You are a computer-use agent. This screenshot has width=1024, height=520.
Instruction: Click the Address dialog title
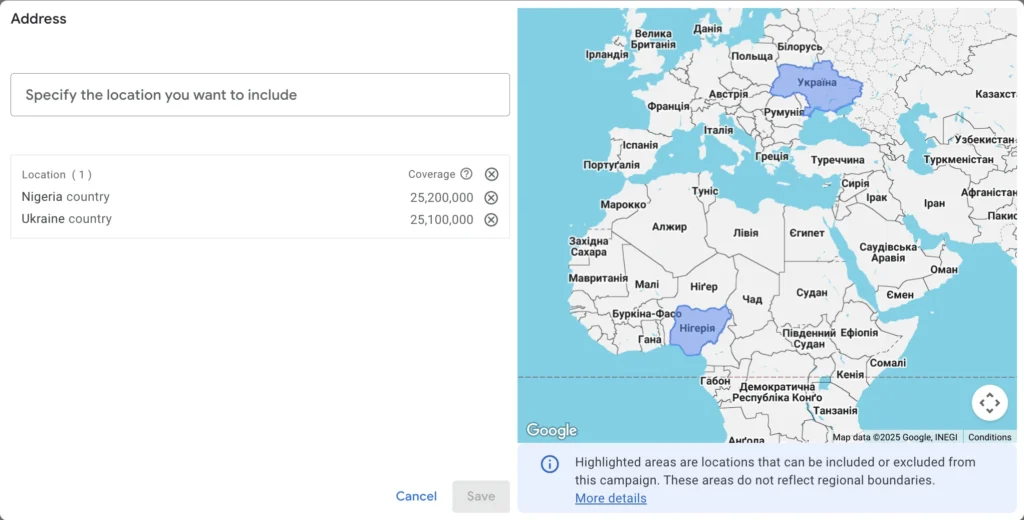[39, 18]
